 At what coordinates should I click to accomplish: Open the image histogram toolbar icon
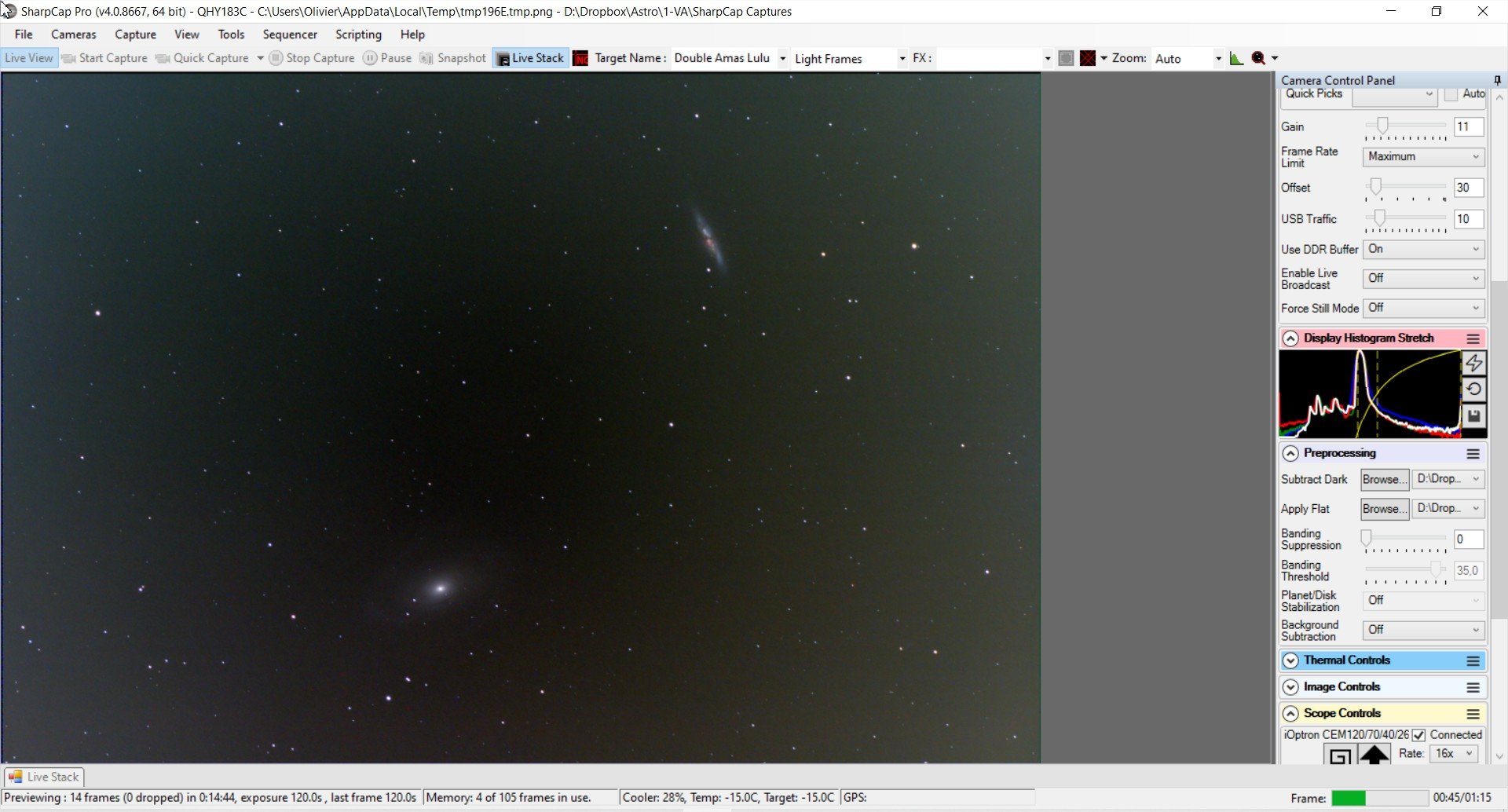click(x=1236, y=58)
